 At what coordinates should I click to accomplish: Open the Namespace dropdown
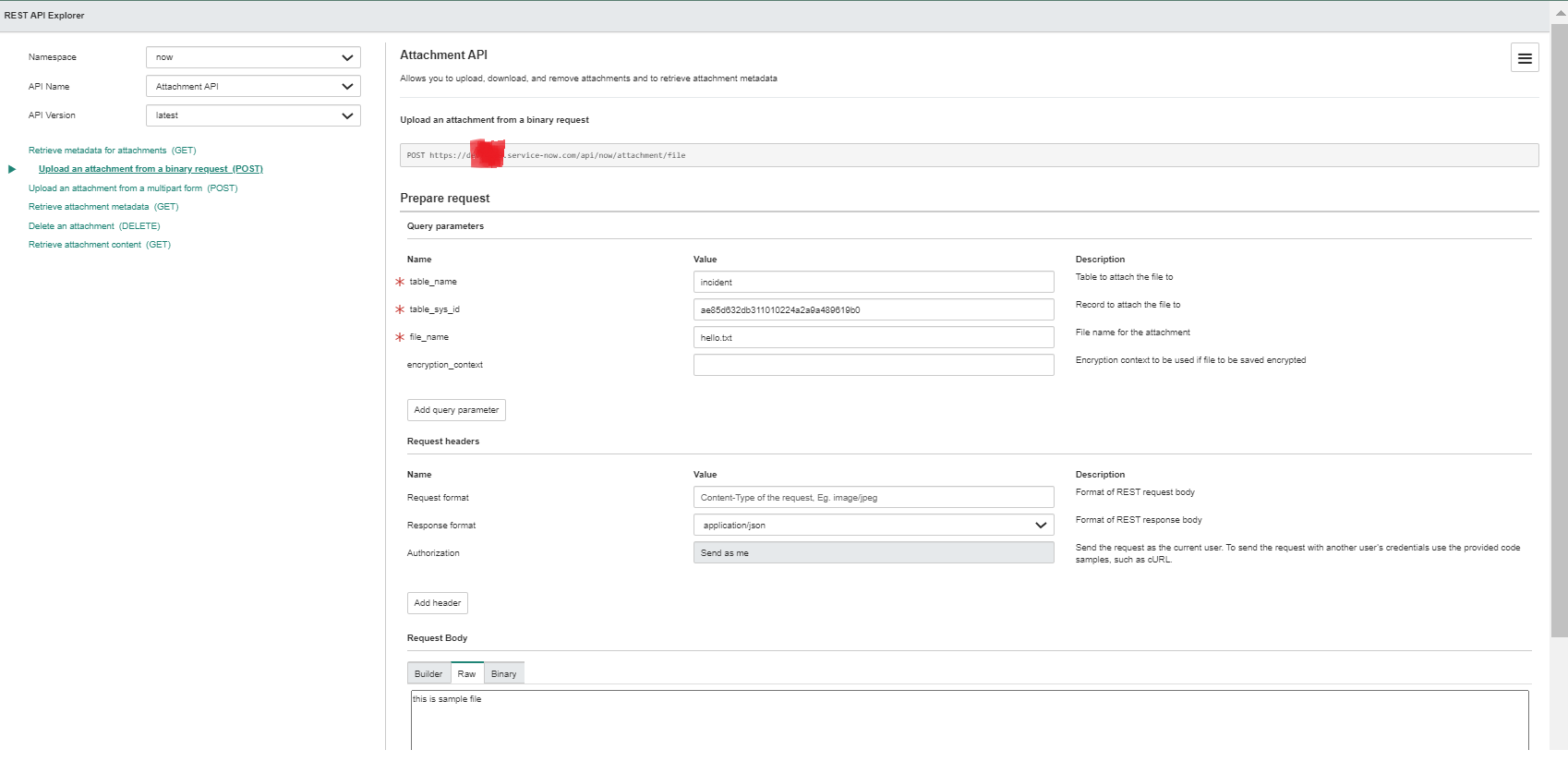(253, 57)
